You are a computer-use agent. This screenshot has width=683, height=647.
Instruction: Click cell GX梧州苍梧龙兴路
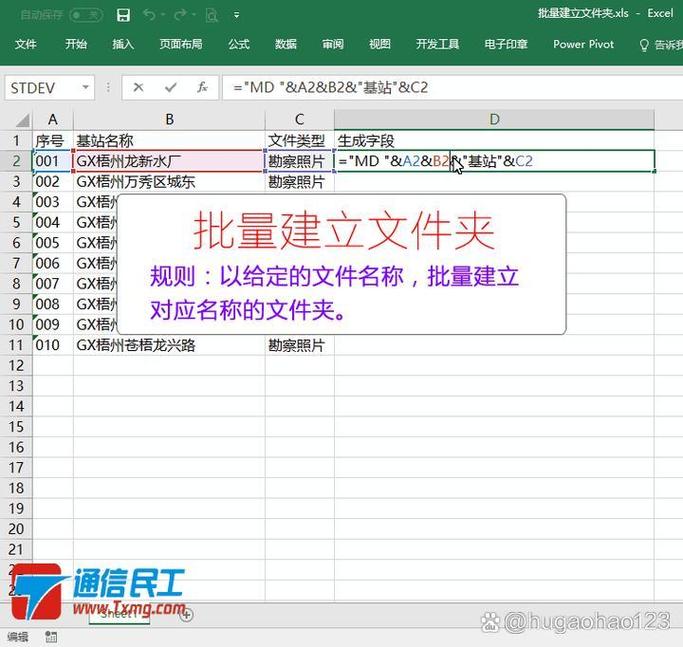click(169, 345)
